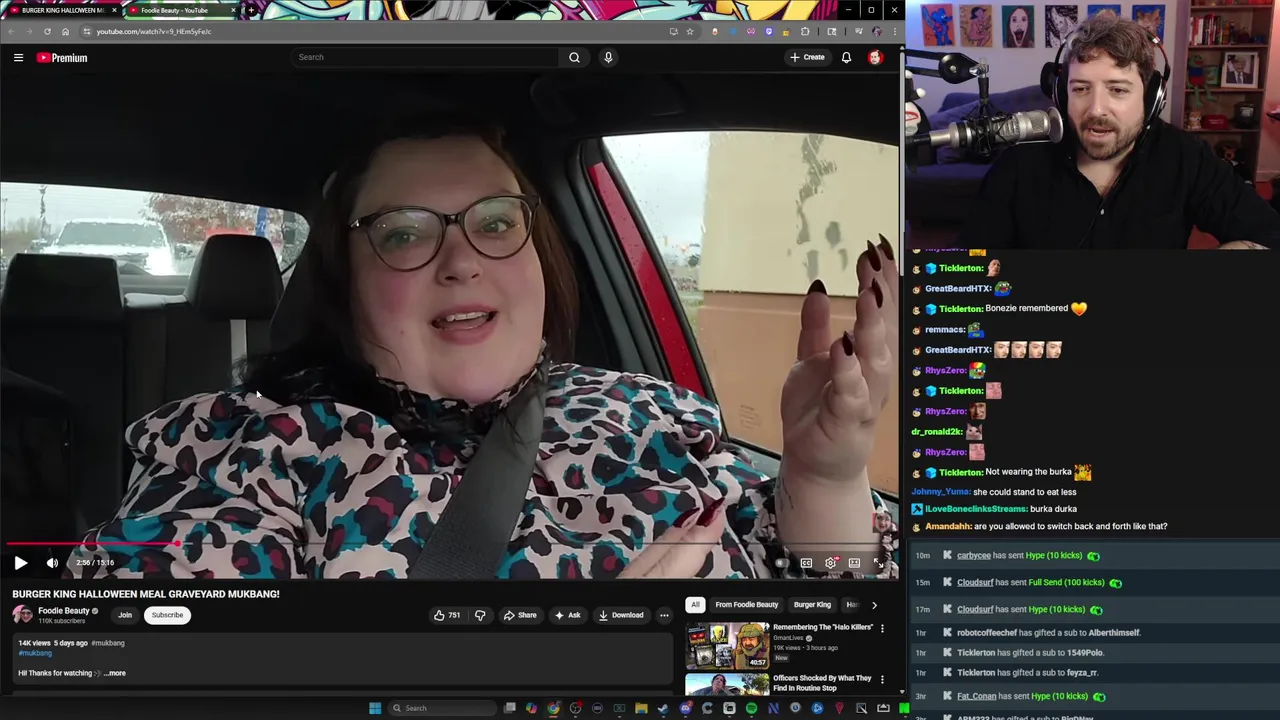Go to YouTube Premium home logo
Viewport: 1280px width, 720px height.
[62, 58]
